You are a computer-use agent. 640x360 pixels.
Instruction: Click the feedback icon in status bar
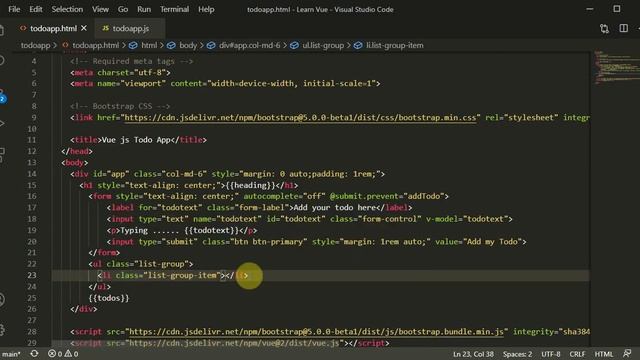click(x=627, y=353)
